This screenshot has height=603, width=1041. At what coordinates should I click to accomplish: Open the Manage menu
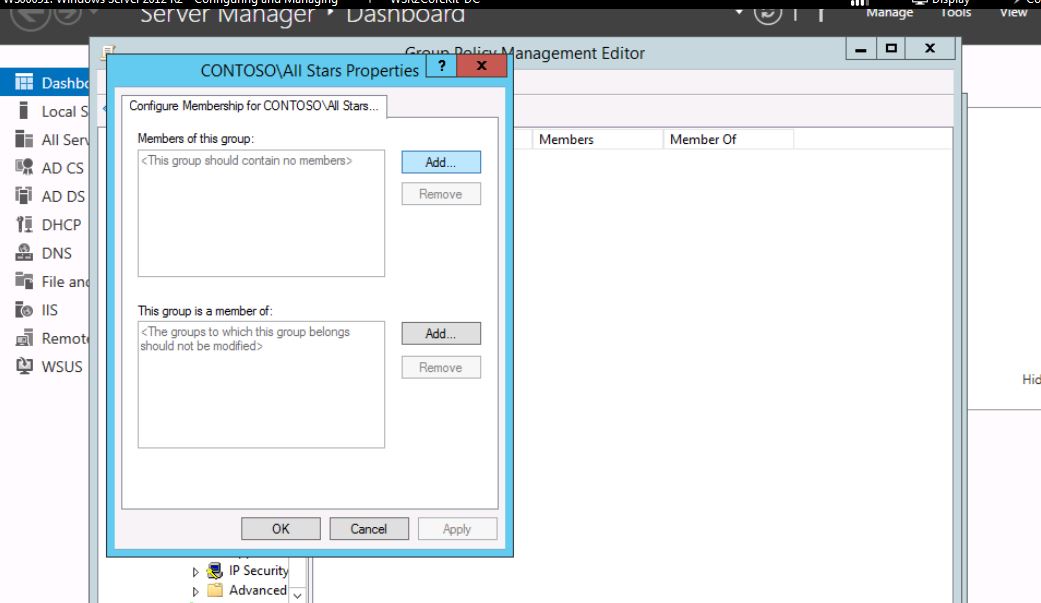(x=889, y=12)
